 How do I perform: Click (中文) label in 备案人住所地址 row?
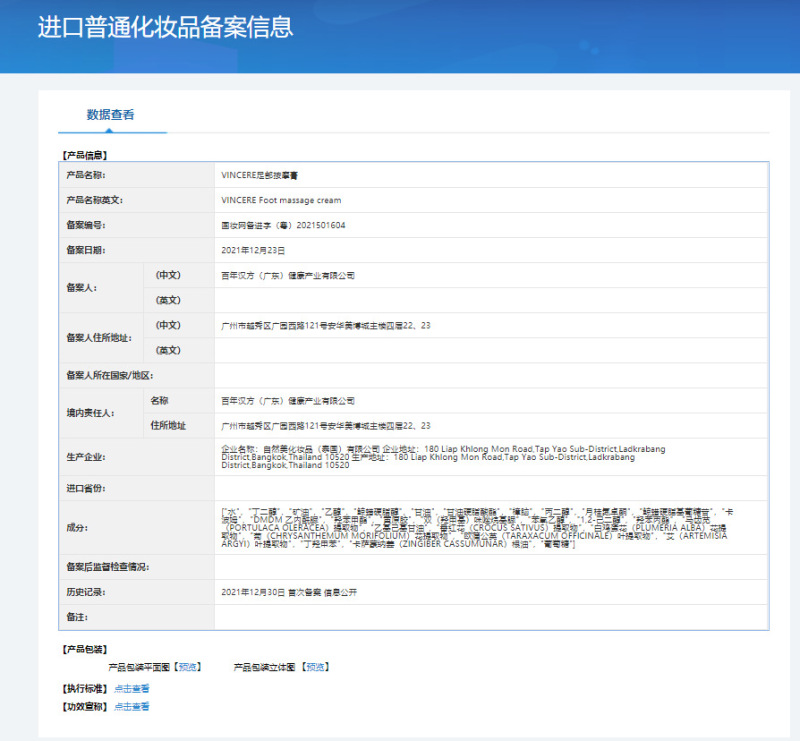click(168, 325)
